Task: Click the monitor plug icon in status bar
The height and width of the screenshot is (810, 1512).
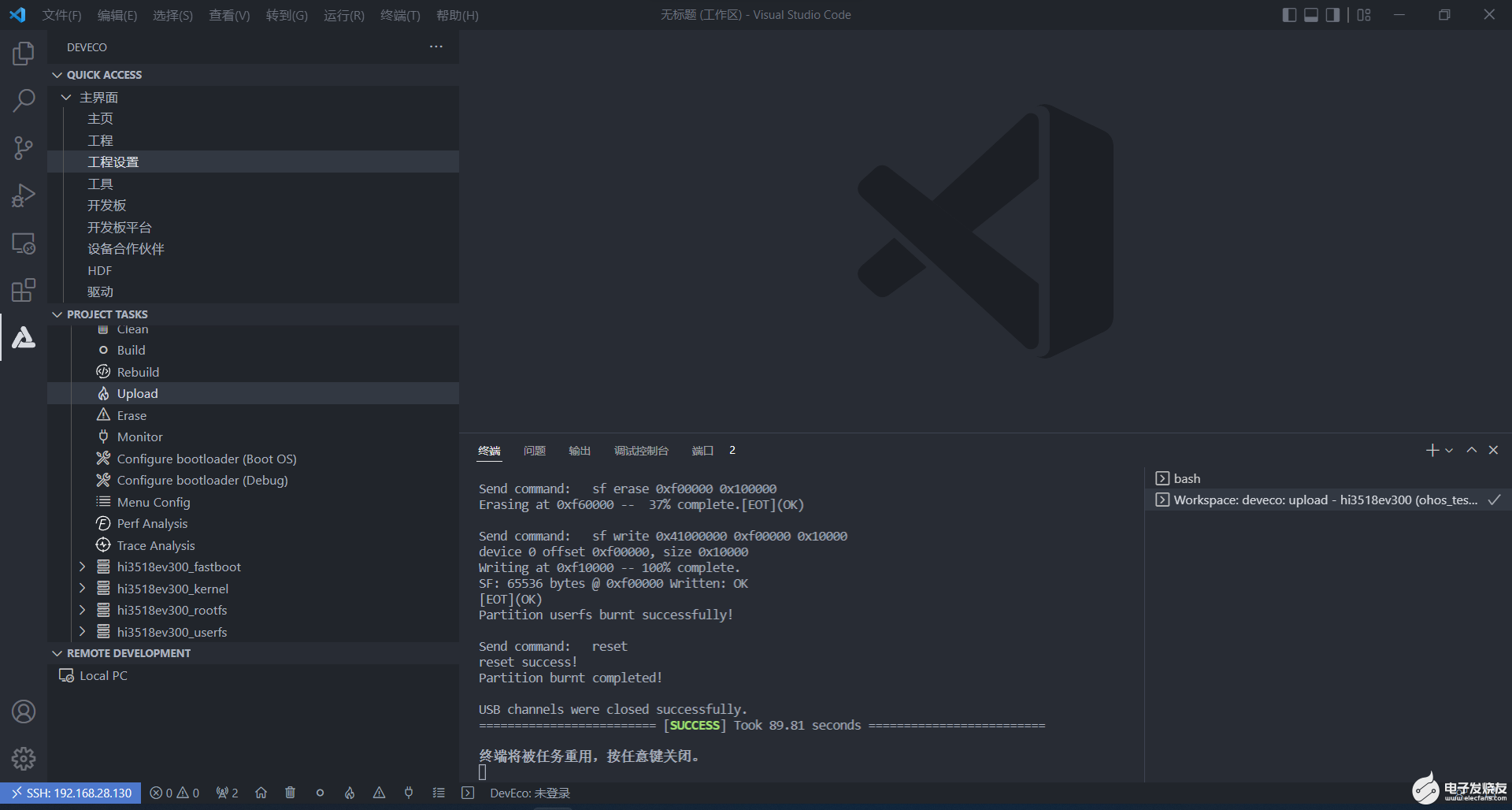Action: coord(409,793)
